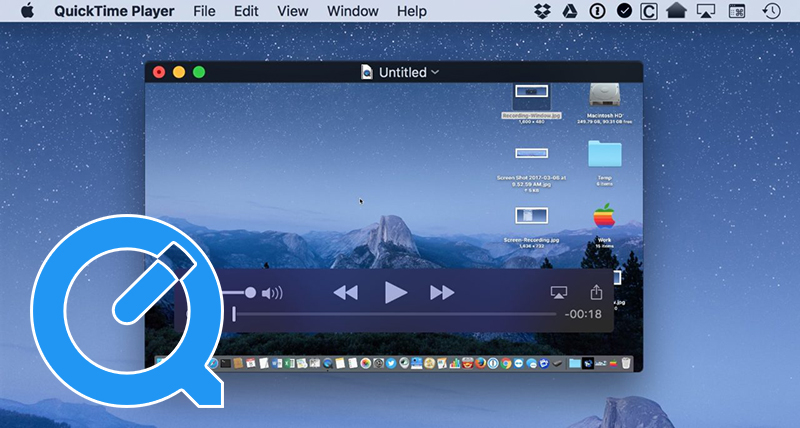
Task: Click the volume slider knob
Action: tap(250, 292)
